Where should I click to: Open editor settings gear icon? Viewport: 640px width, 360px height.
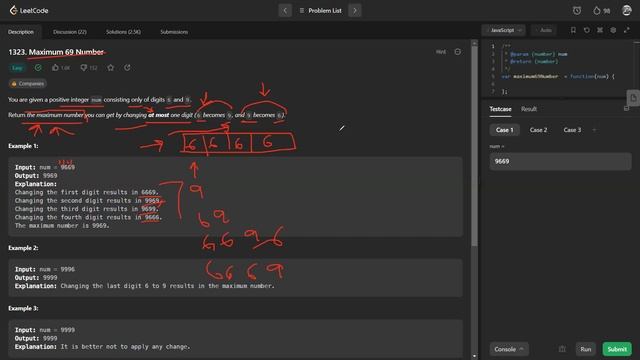(x=613, y=30)
